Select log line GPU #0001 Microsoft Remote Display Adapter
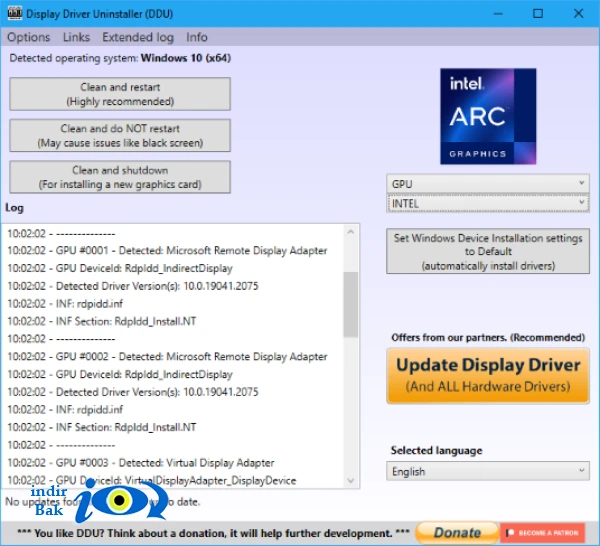The width and height of the screenshot is (600, 546). (167, 251)
